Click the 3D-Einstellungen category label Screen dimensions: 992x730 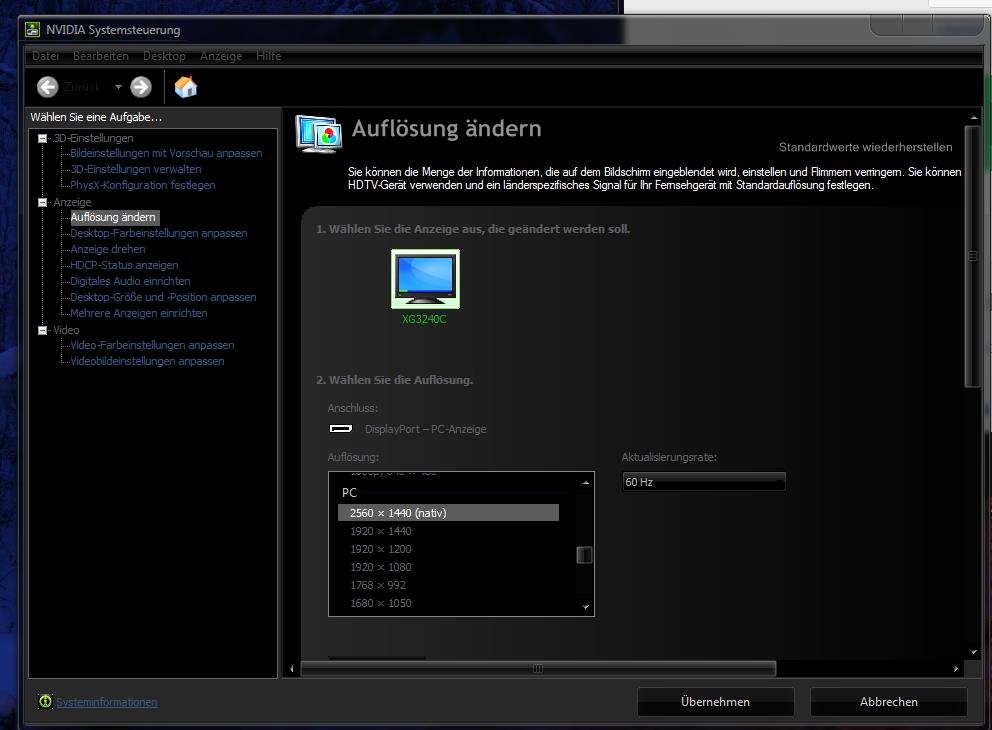(93, 138)
